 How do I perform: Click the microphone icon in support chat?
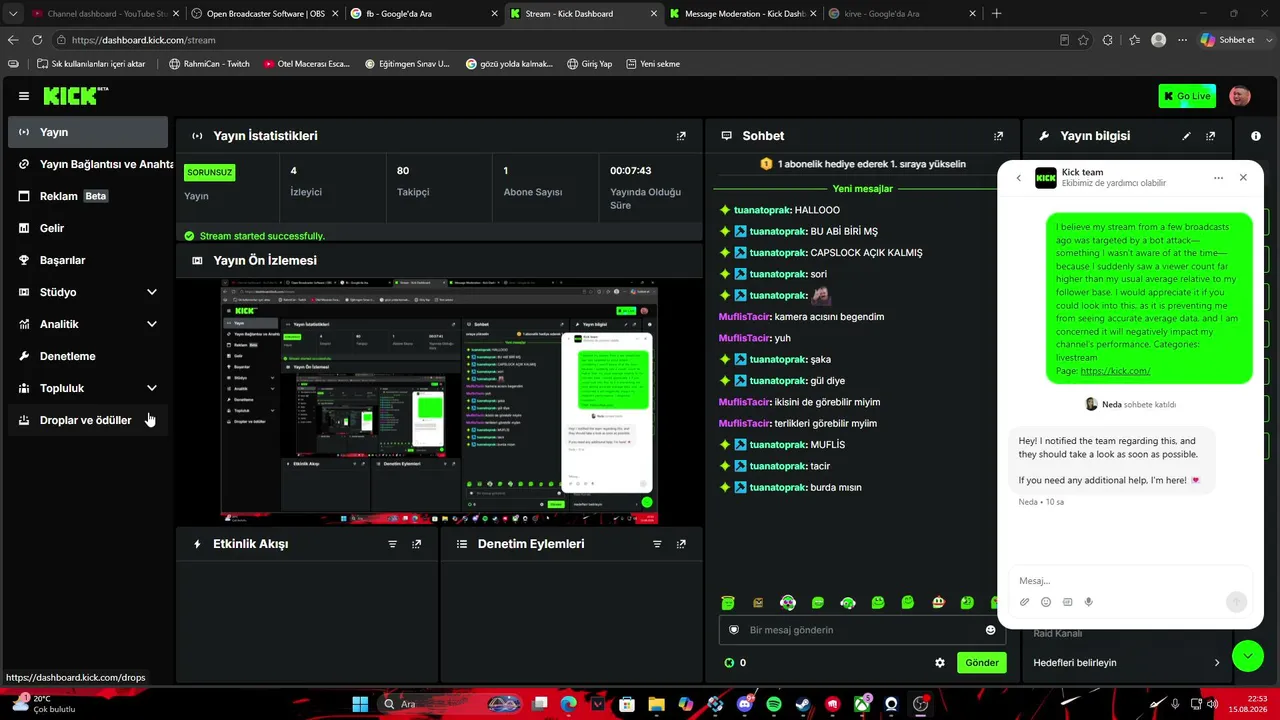click(1089, 602)
